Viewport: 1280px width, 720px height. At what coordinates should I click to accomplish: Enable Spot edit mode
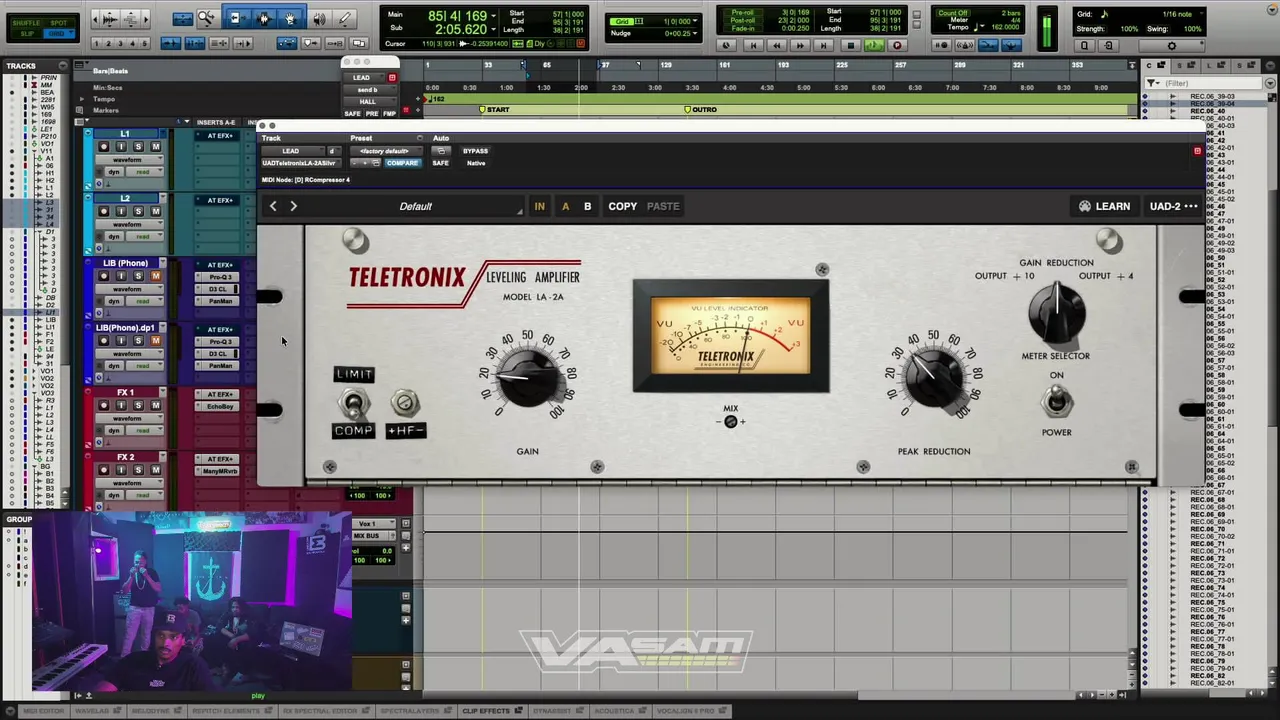click(59, 23)
